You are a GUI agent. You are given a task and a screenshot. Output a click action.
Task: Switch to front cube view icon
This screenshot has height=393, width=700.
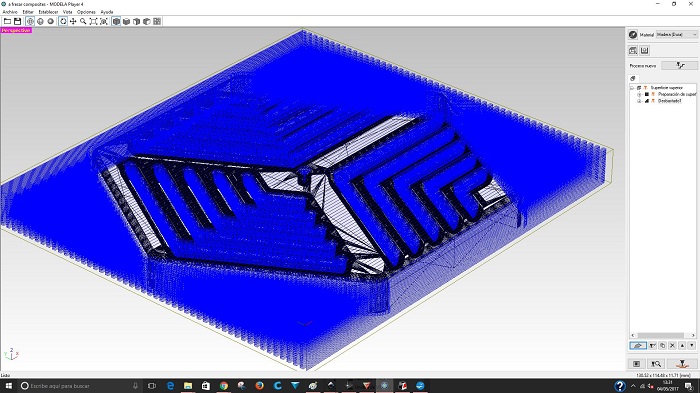pyautogui.click(x=137, y=21)
